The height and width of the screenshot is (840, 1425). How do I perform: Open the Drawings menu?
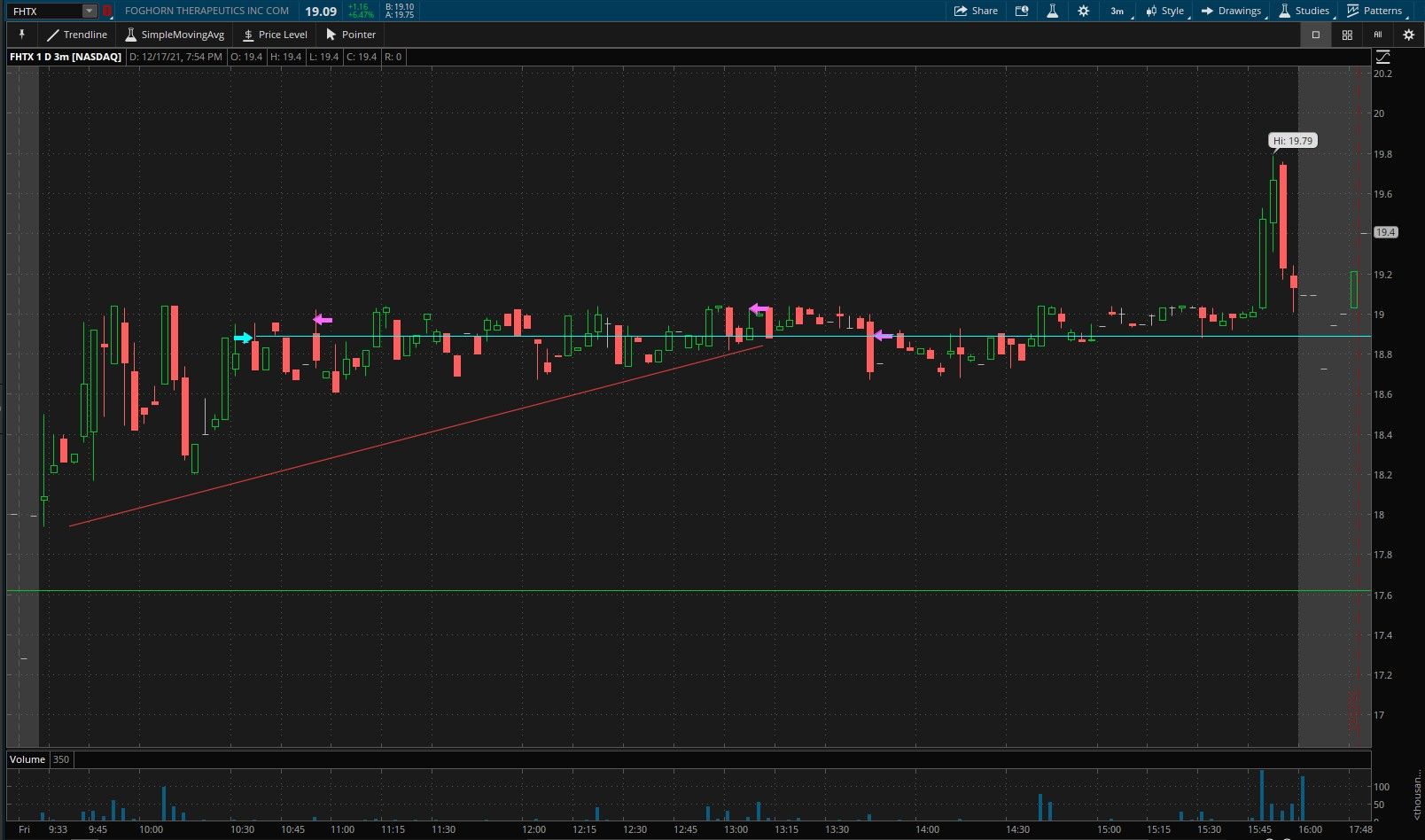pos(1231,11)
